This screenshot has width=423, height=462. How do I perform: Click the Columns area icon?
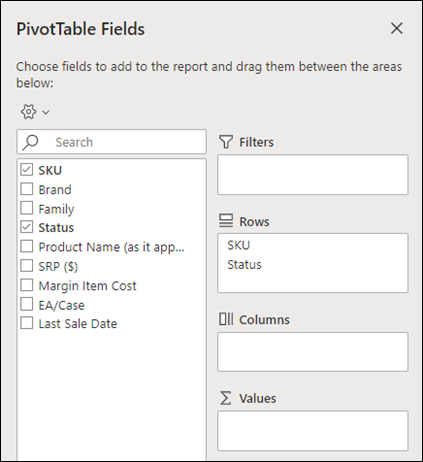tap(226, 319)
